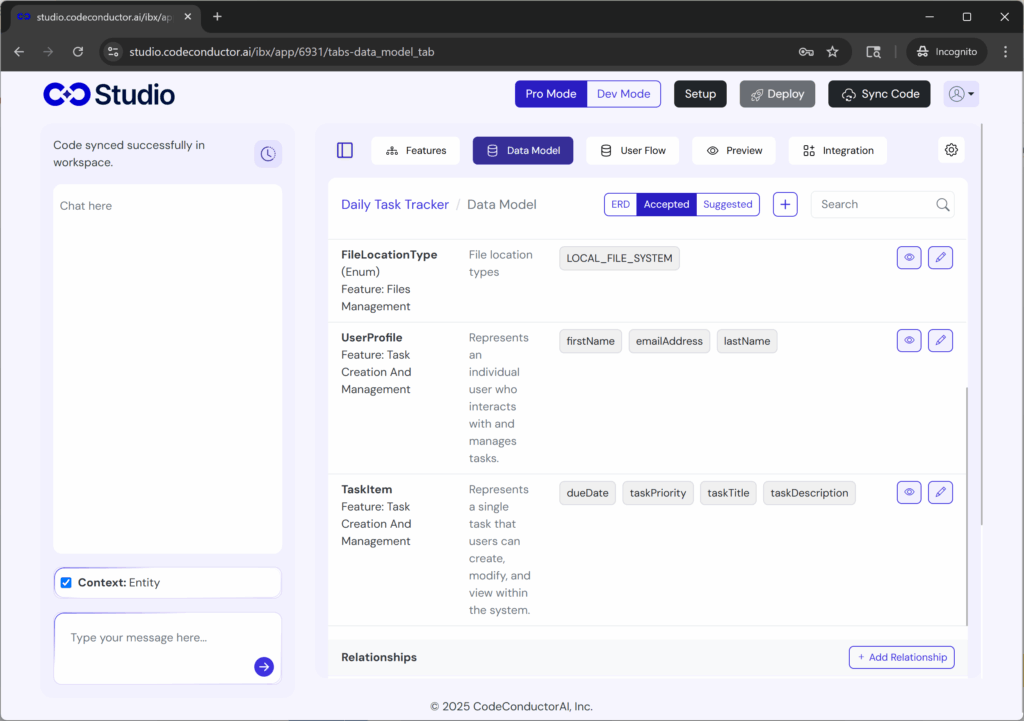Send the chat message with the arrow icon
The image size is (1024, 721).
263,666
